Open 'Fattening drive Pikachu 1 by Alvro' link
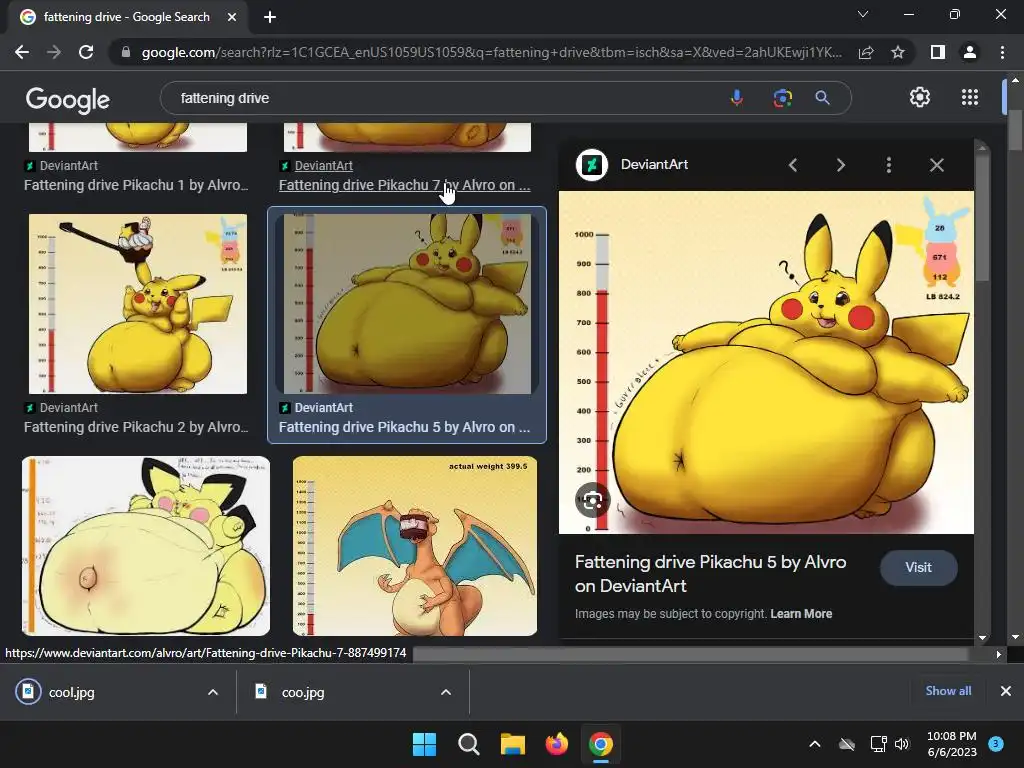The width and height of the screenshot is (1024, 768). pos(136,185)
